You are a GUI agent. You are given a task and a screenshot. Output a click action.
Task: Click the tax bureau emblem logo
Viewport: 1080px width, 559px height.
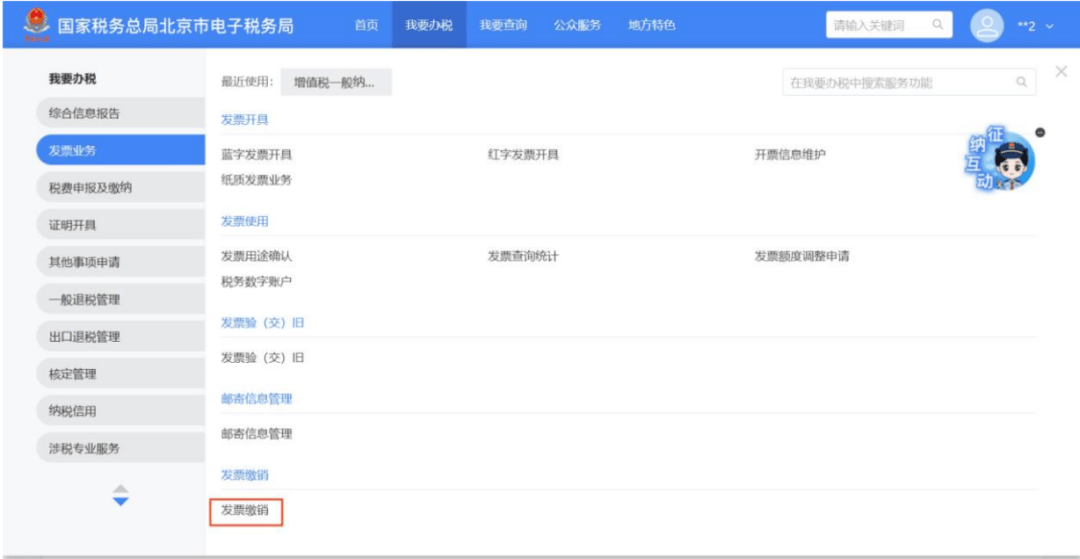click(36, 25)
